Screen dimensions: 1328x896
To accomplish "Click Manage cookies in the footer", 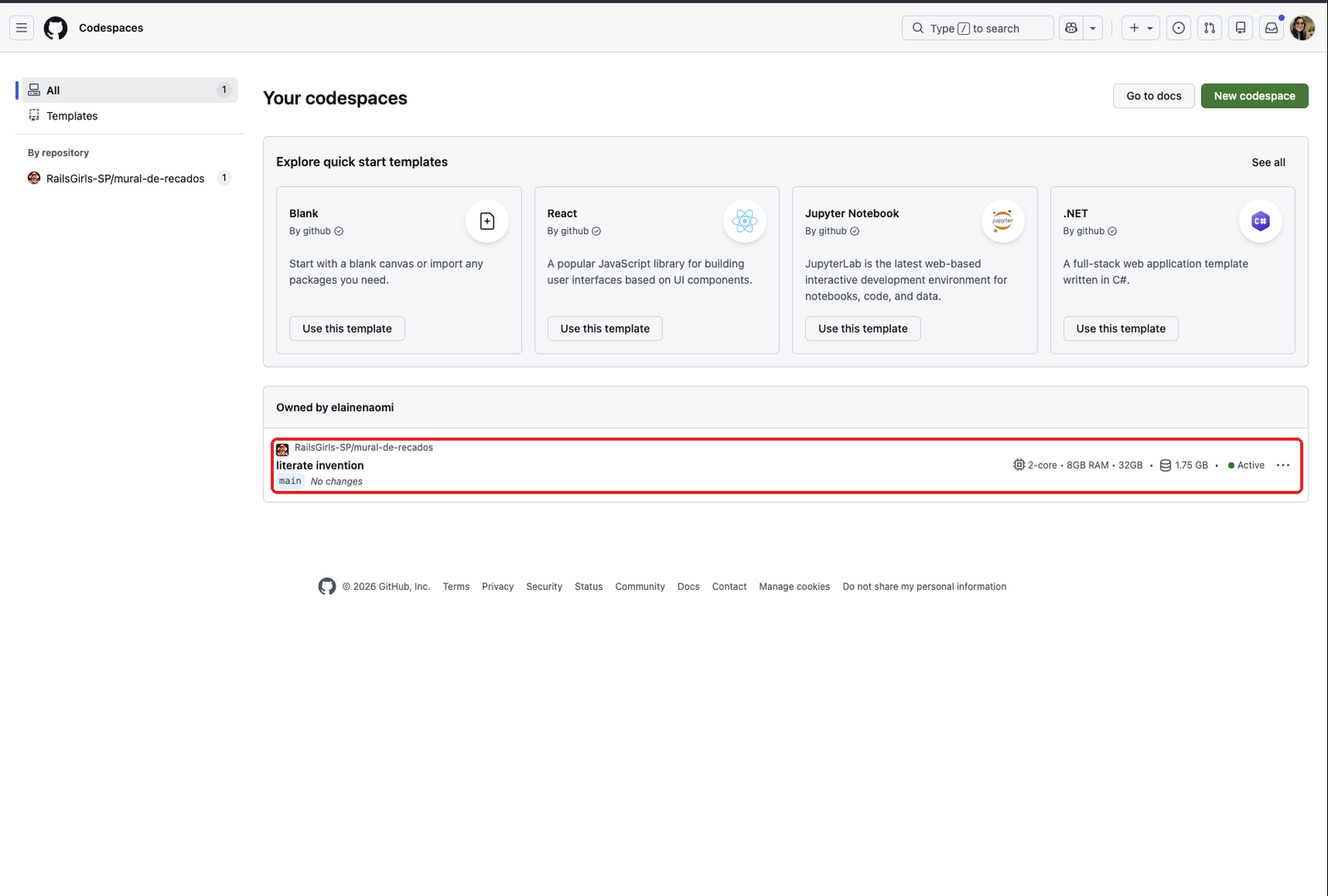I will [794, 587].
